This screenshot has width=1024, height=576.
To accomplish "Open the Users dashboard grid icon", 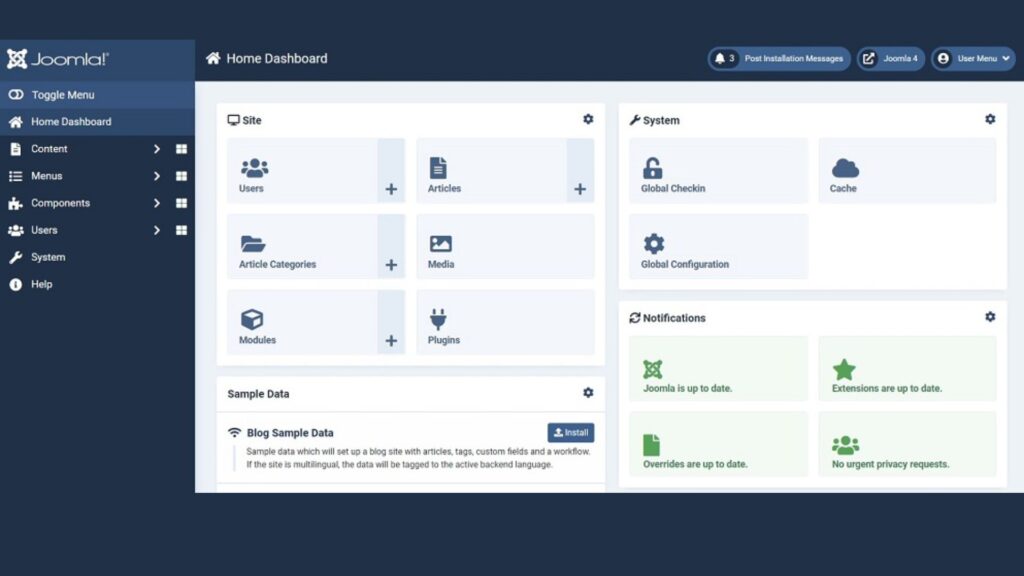I will click(x=182, y=231).
